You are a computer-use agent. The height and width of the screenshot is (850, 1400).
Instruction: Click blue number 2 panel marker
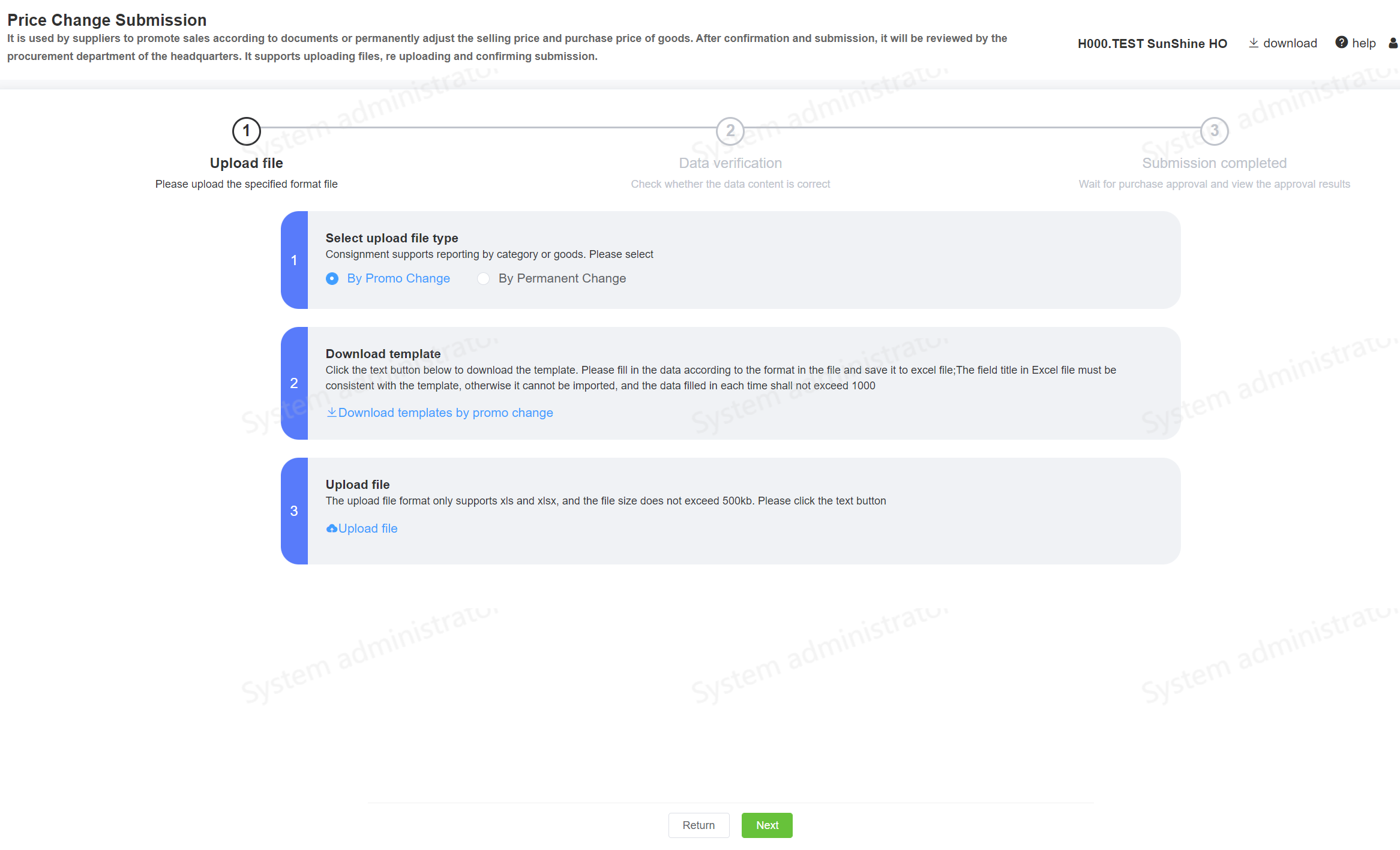tap(294, 383)
